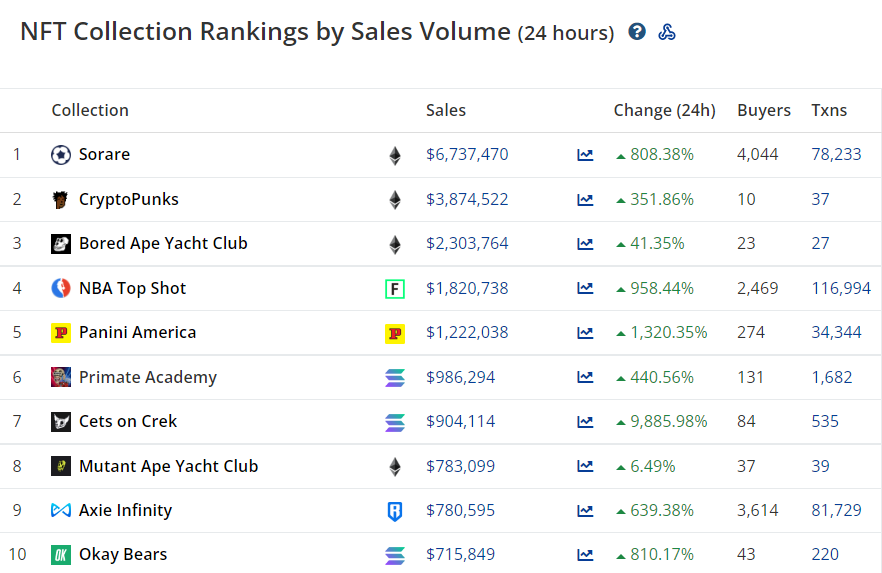The width and height of the screenshot is (882, 573).
Task: Click the Flow blockchain icon for NBA Top Shot
Action: (395, 289)
